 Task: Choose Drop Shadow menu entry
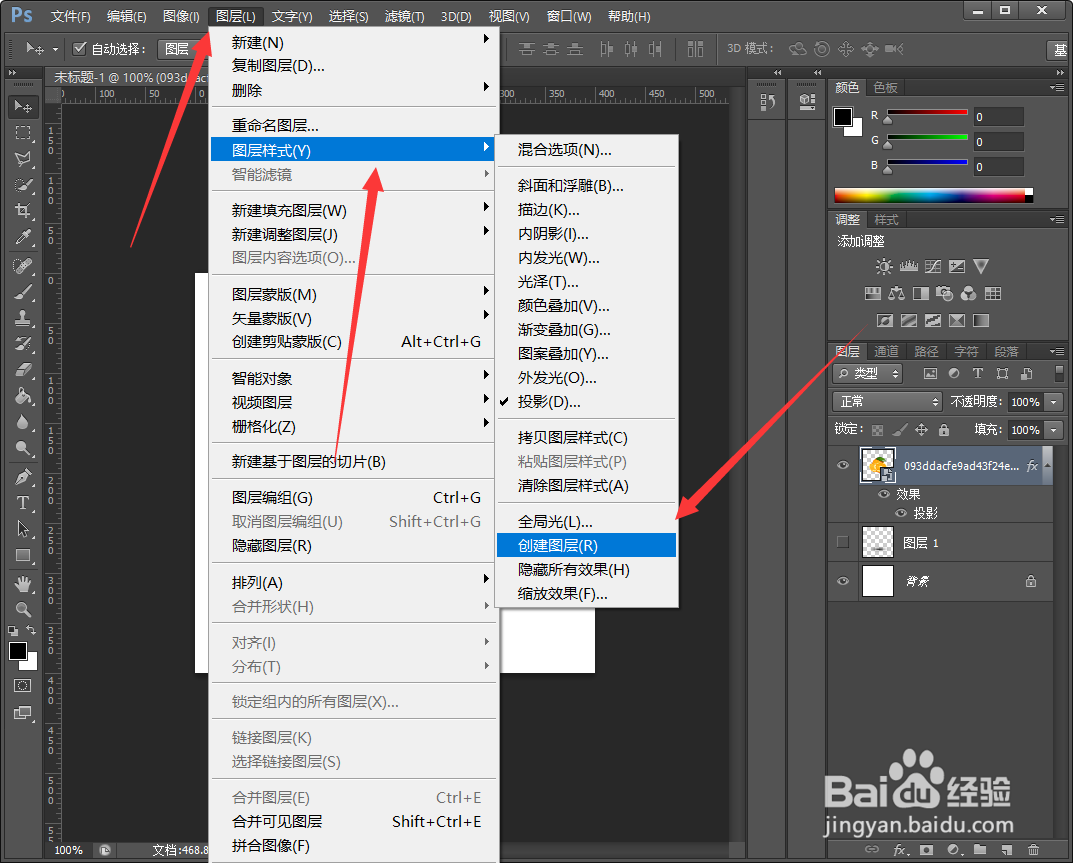pos(586,402)
